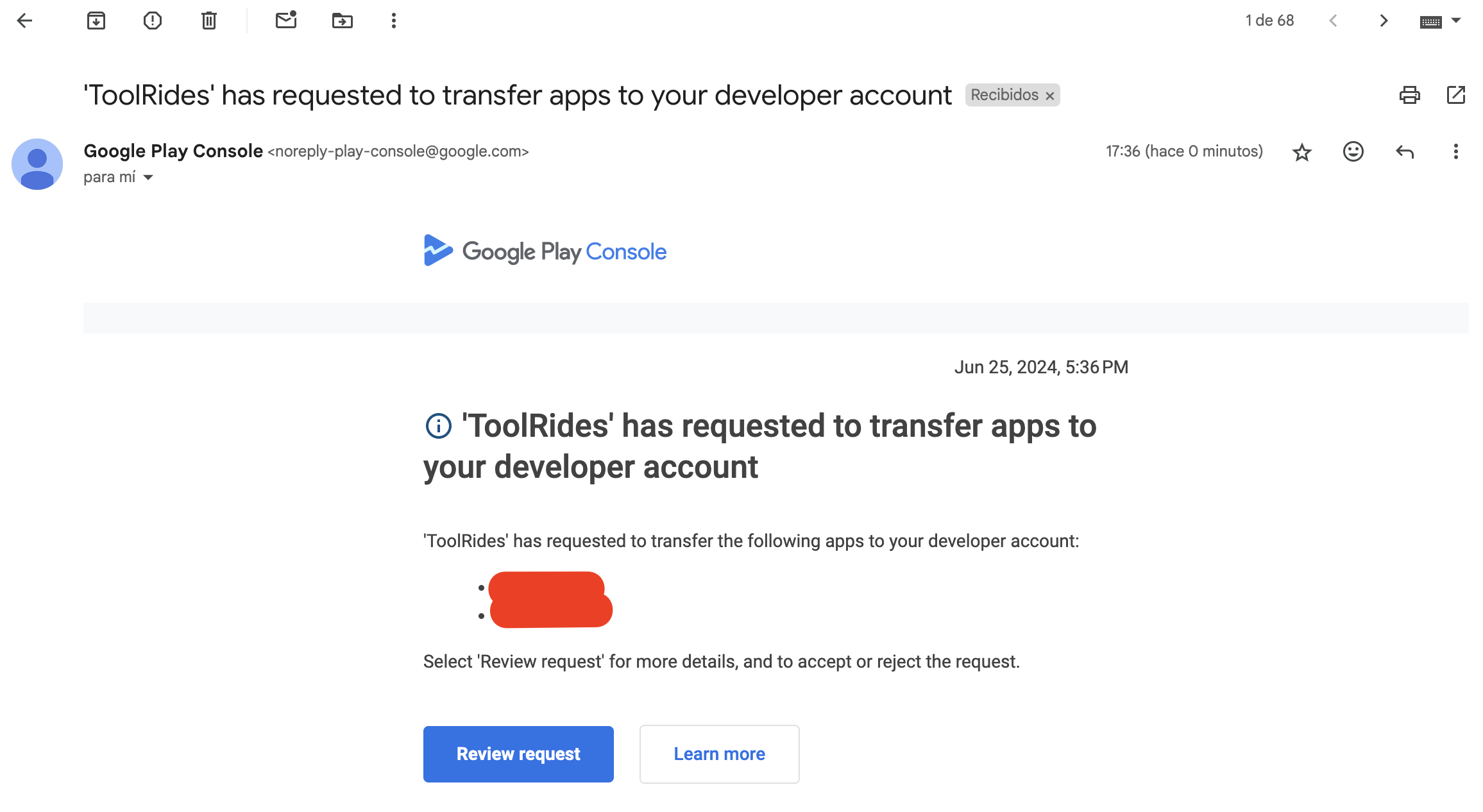Viewport: 1483px width, 812px height.
Task: Click the Review request button
Action: 518,754
